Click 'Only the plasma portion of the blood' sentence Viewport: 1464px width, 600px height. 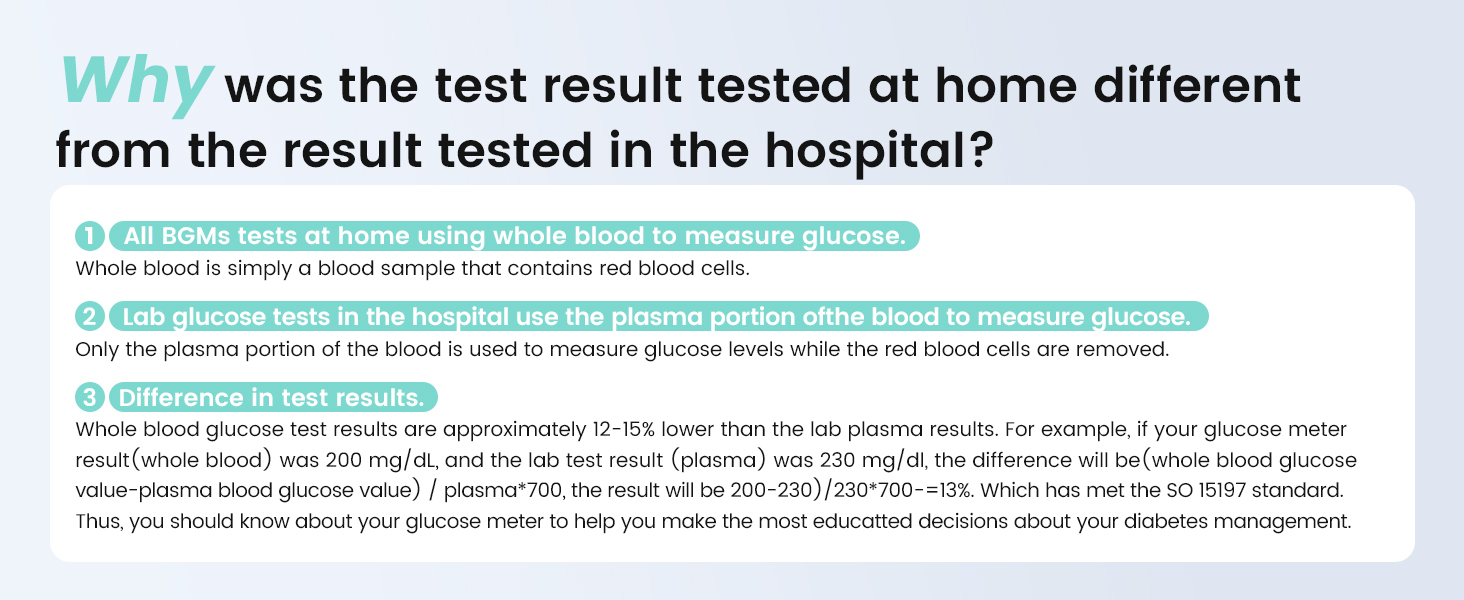(x=623, y=350)
